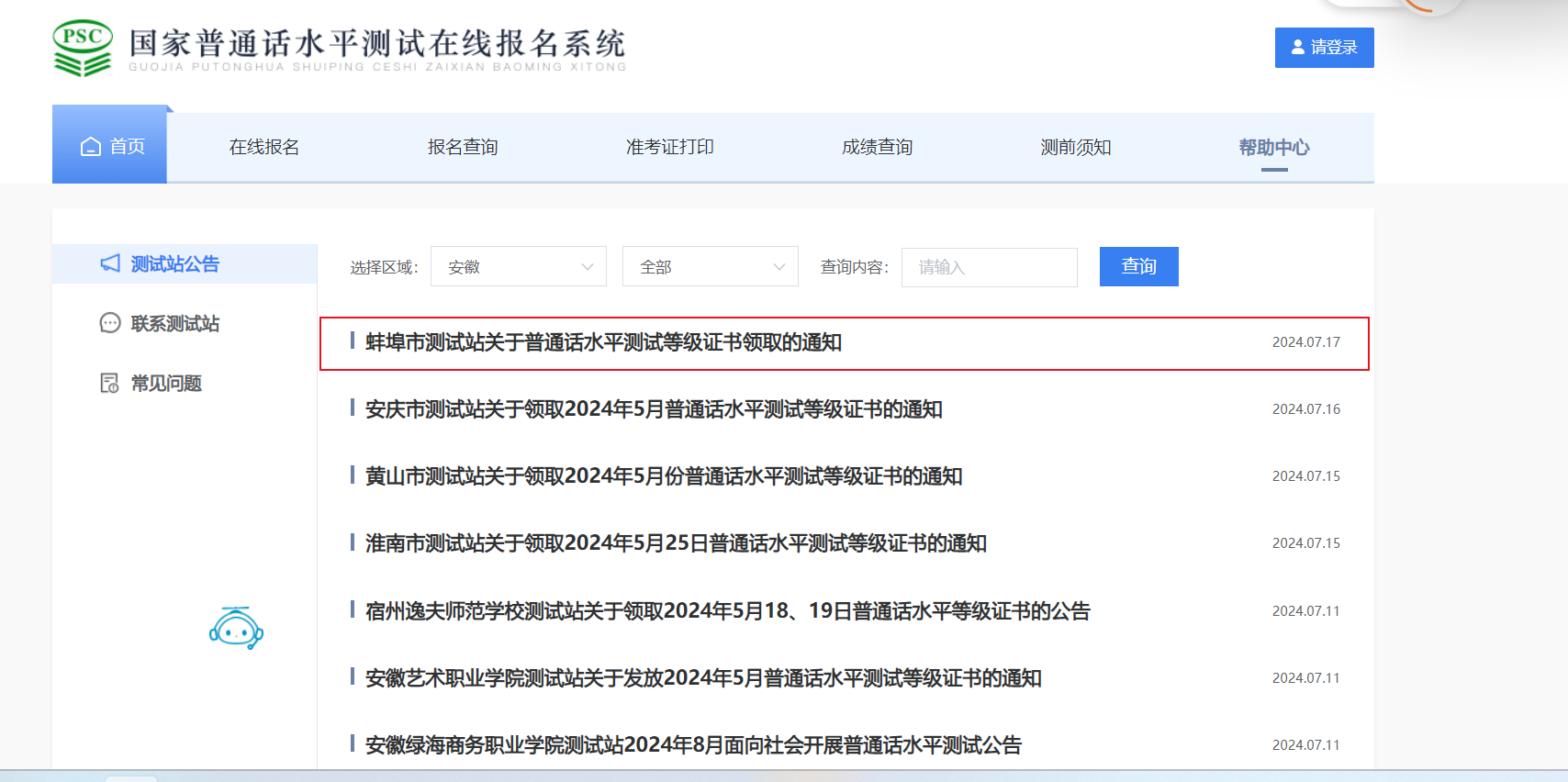Go to the 成绩查询 tab

[877, 147]
